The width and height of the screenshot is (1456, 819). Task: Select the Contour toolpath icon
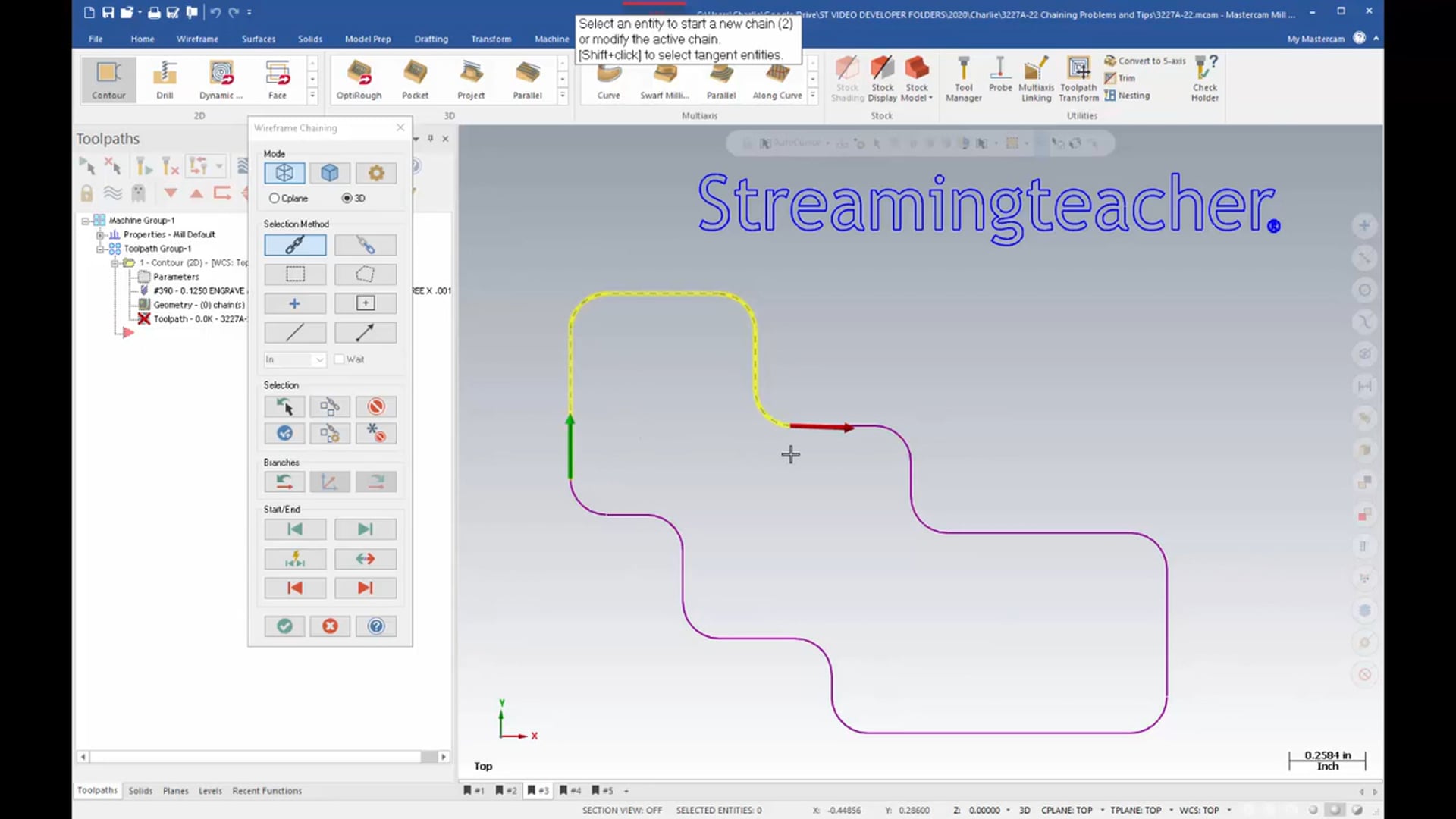[108, 80]
